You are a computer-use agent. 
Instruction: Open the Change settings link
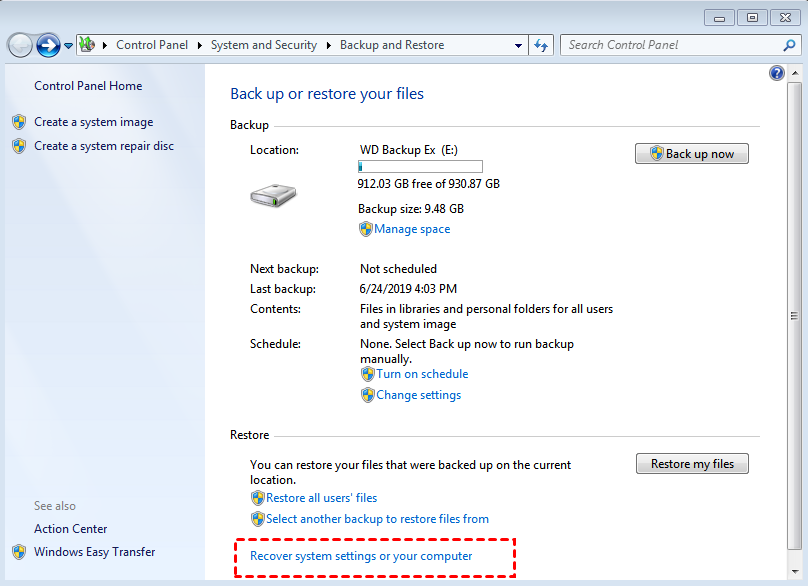(418, 395)
